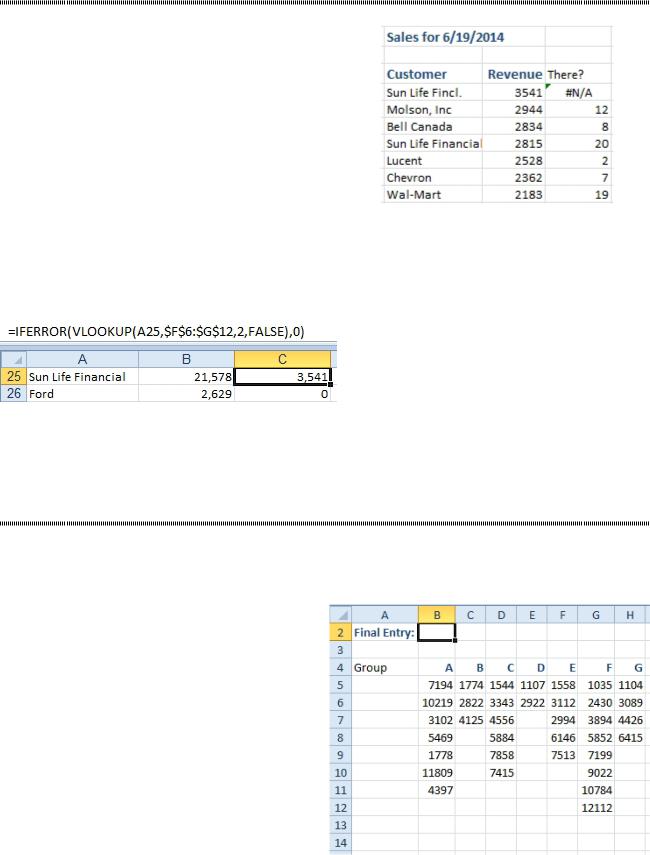The width and height of the screenshot is (650, 855).
Task: Select revenue value 3541
Action: click(x=514, y=93)
